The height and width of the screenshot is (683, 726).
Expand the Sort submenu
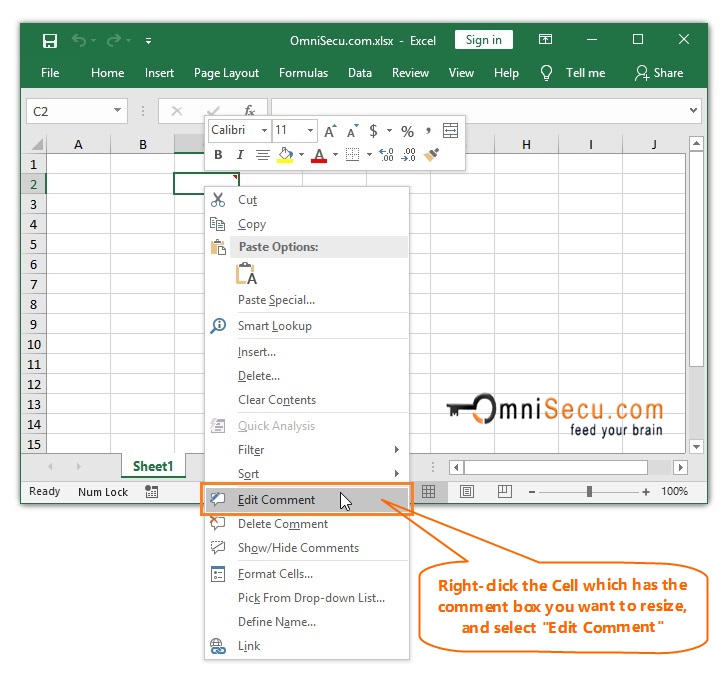pos(307,474)
